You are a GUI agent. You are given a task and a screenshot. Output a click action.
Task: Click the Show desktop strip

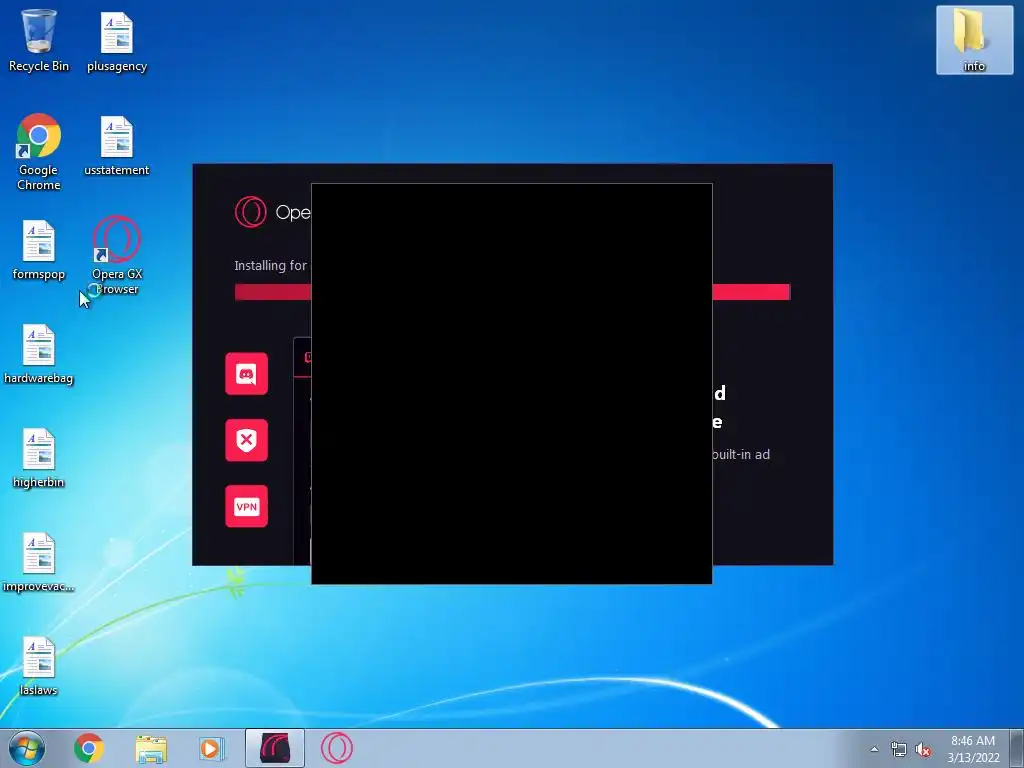(x=1017, y=748)
